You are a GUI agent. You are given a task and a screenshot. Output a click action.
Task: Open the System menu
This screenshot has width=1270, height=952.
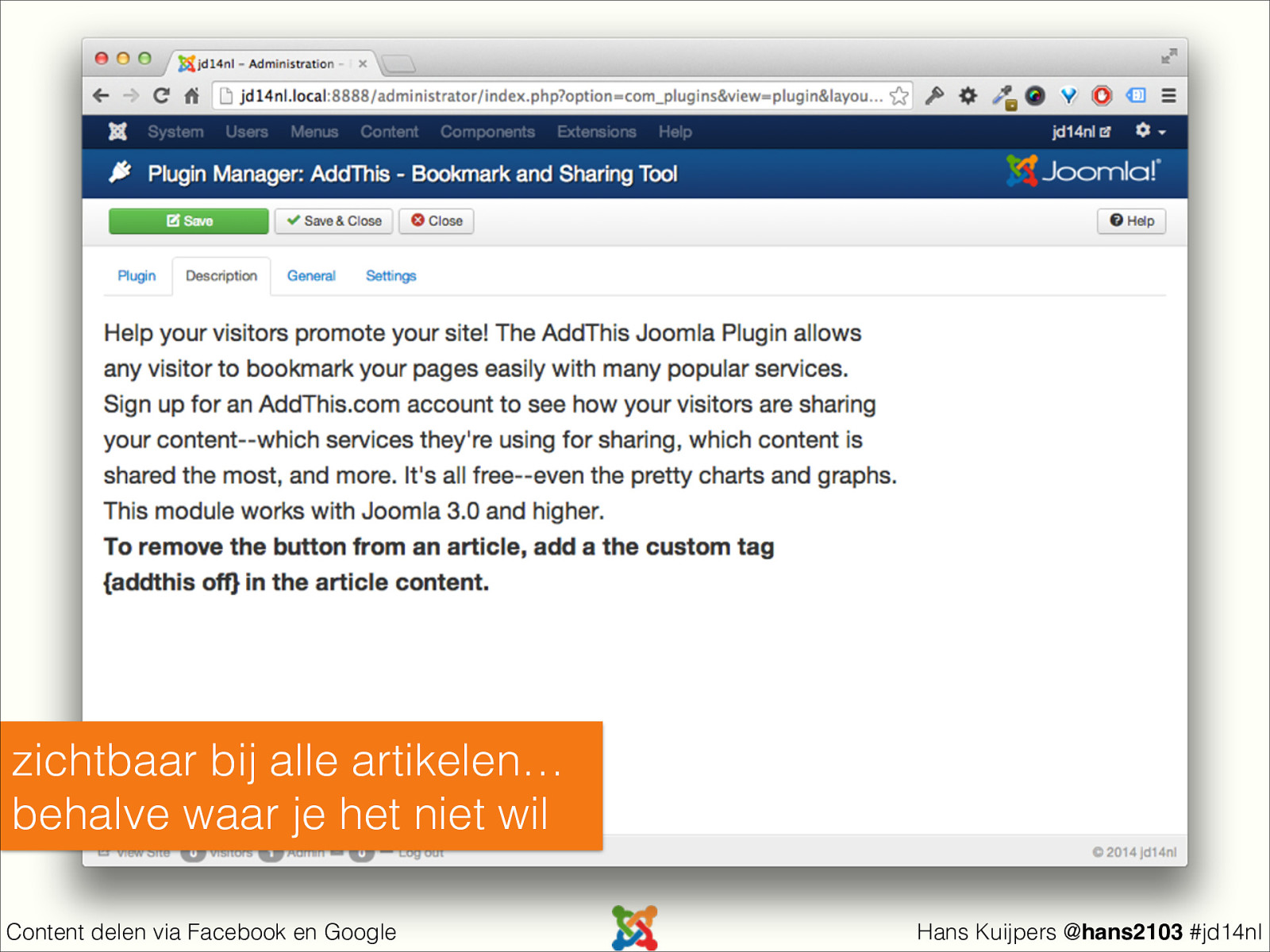click(175, 132)
